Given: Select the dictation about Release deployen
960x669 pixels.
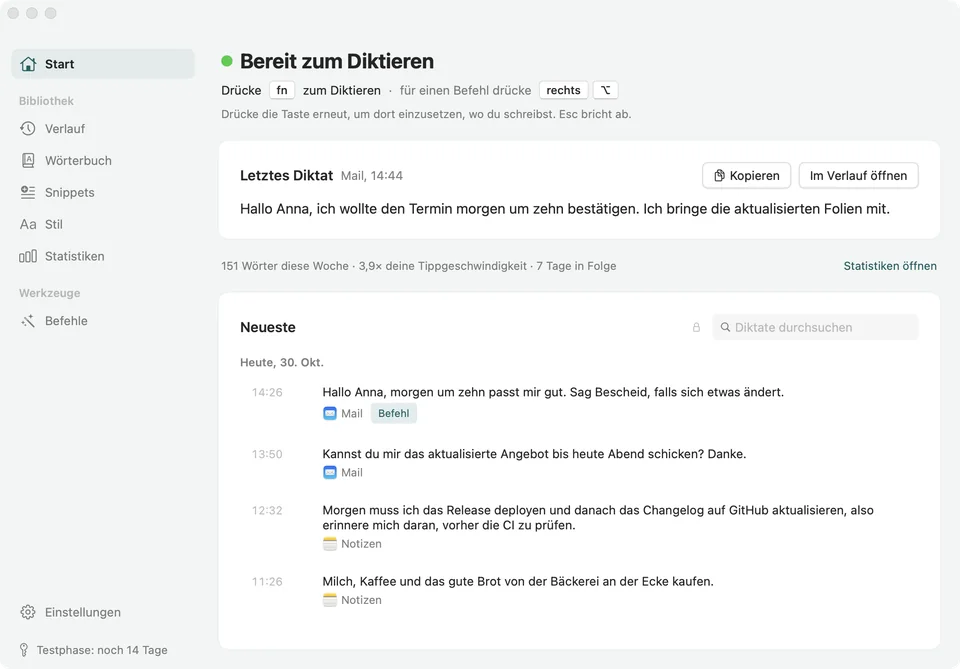Looking at the screenshot, I should (x=598, y=517).
